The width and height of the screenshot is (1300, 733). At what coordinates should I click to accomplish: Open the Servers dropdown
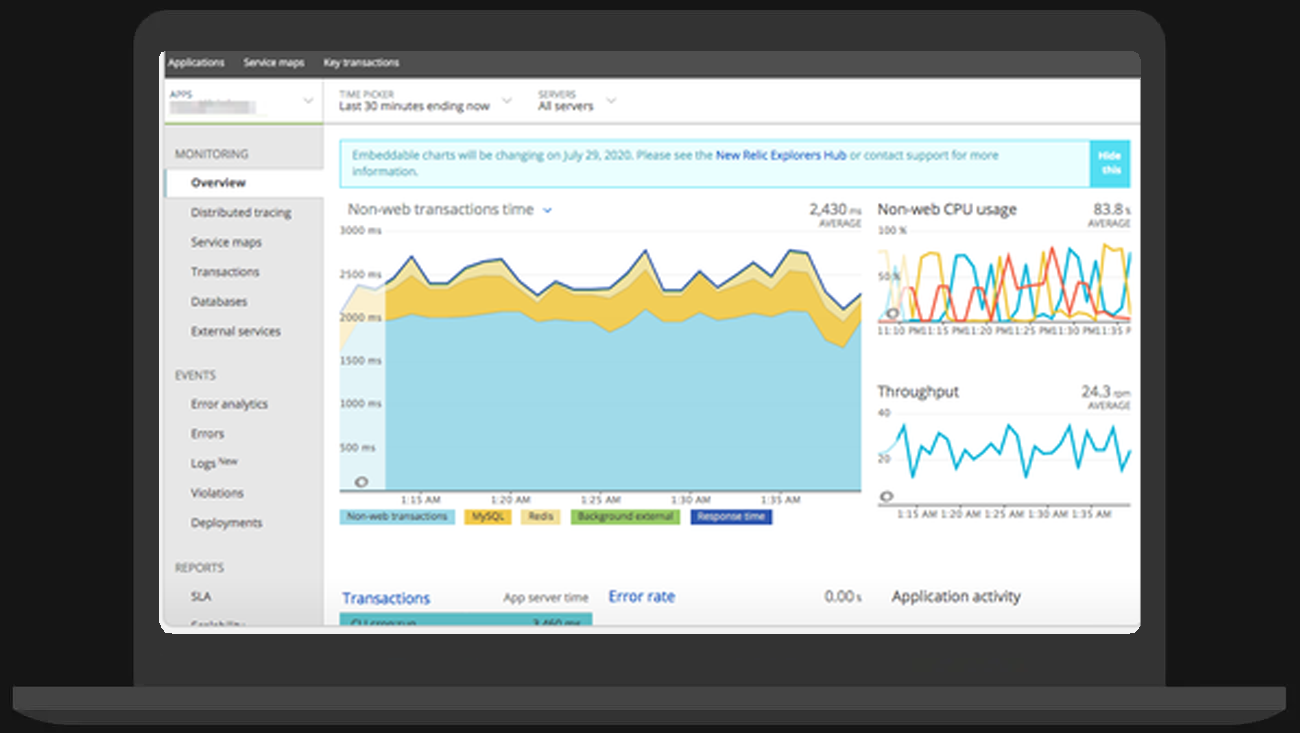tap(611, 101)
